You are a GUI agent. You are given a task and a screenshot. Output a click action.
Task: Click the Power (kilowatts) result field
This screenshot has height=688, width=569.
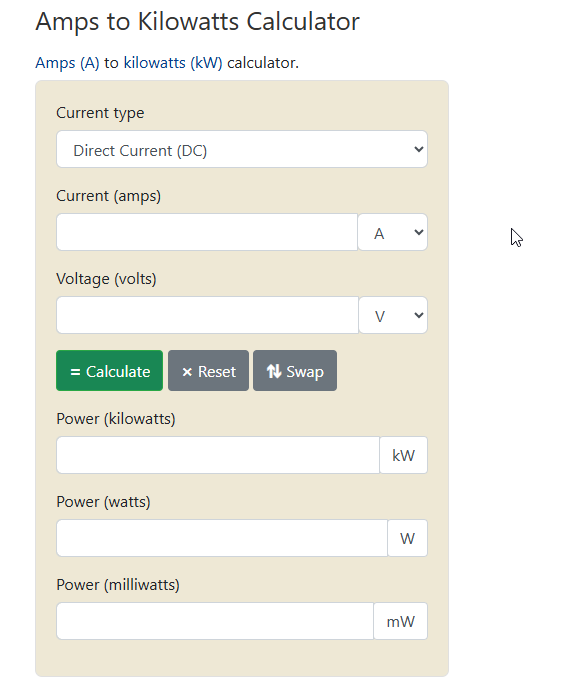coord(218,455)
